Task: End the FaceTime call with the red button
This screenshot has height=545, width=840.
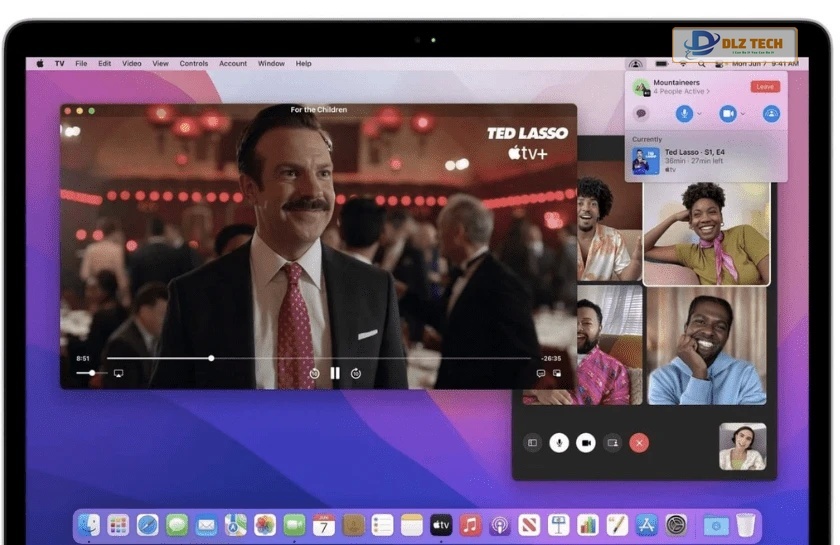Action: click(x=640, y=442)
